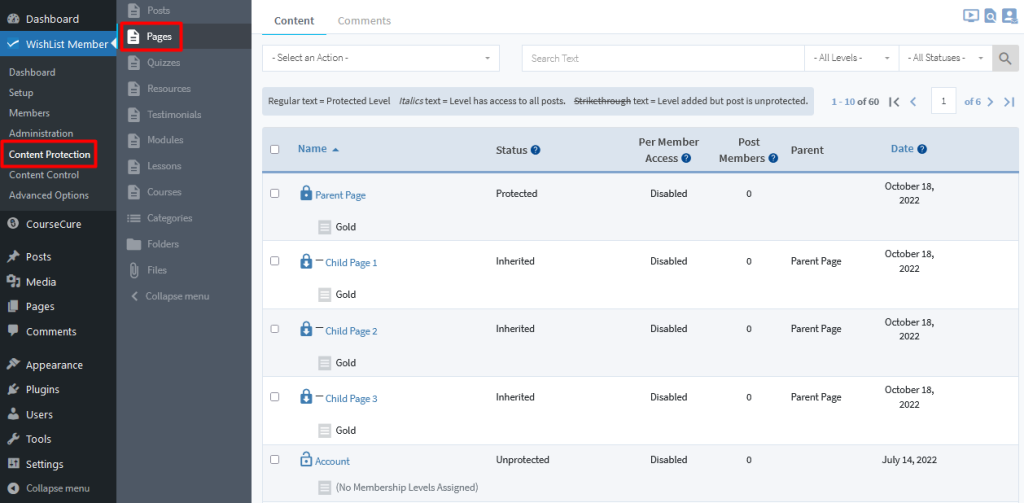Click the Search Text input field

663,58
